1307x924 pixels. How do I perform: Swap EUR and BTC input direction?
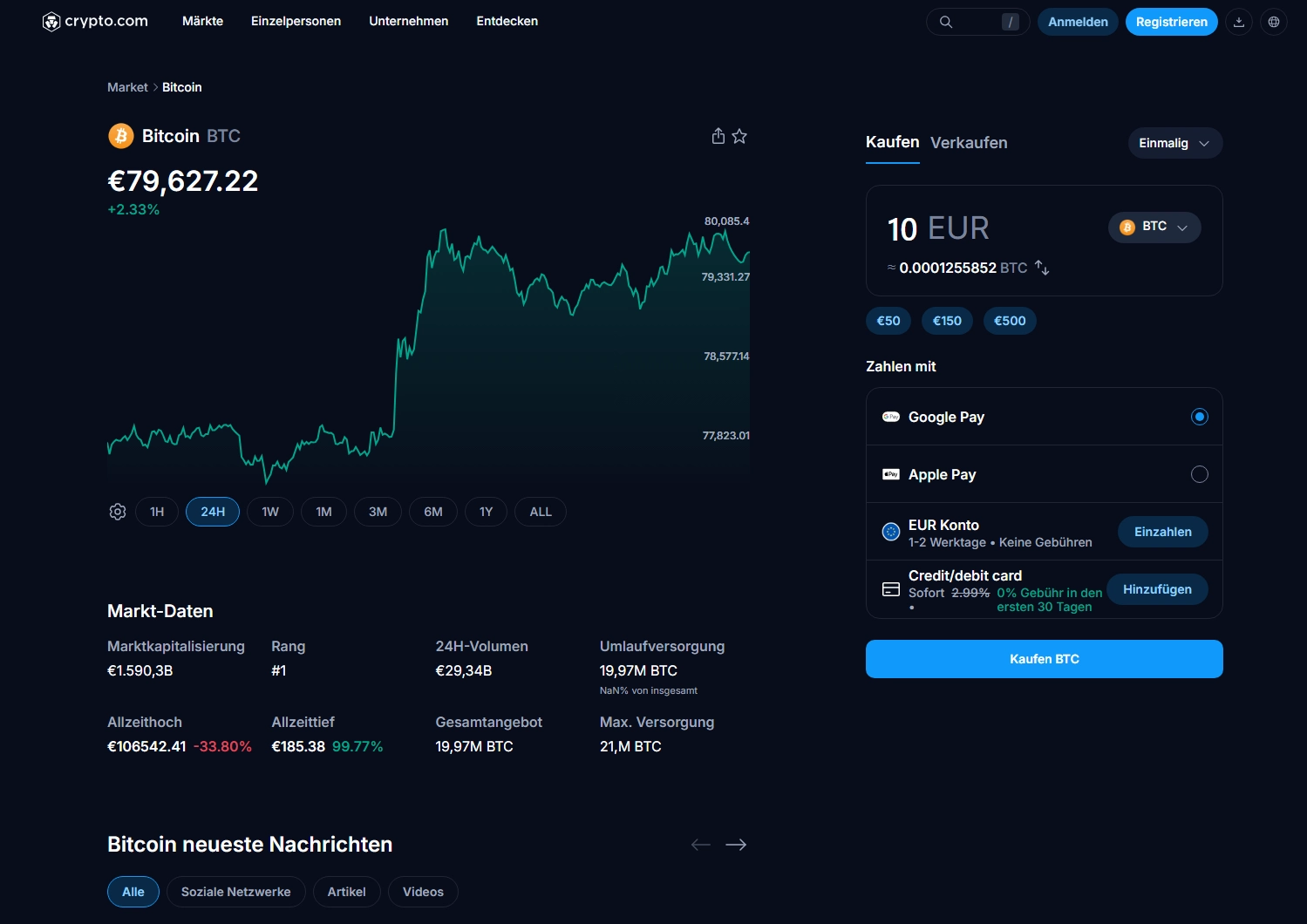pos(1042,268)
